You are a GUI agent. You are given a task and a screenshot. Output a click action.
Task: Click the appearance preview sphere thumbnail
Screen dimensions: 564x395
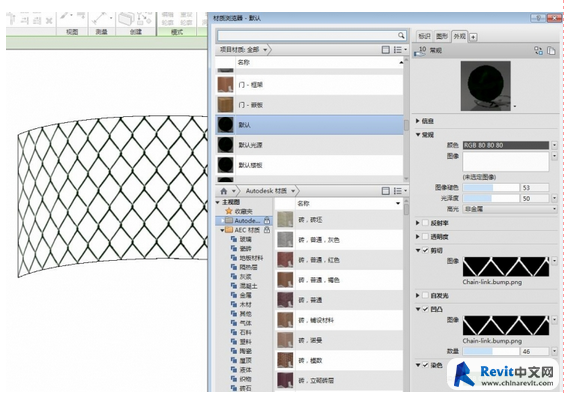(x=486, y=86)
